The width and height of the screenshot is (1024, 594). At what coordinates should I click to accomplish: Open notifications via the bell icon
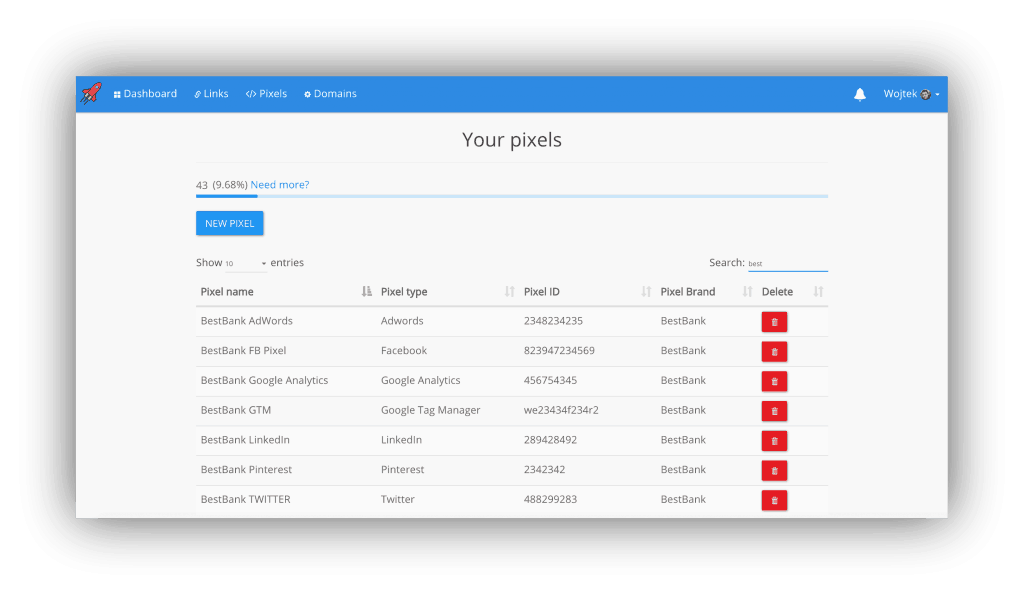[860, 93]
